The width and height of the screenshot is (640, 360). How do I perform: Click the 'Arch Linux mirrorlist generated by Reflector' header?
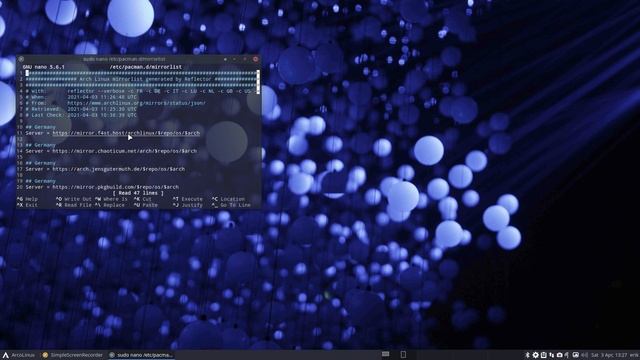(x=145, y=79)
